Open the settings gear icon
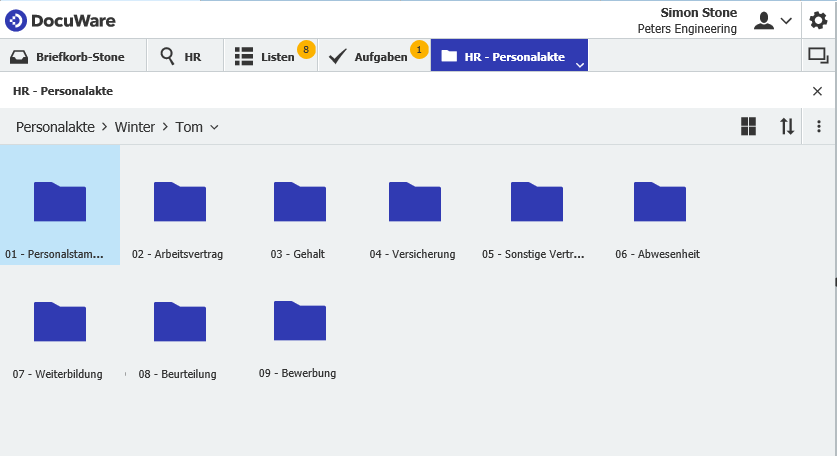 (818, 20)
